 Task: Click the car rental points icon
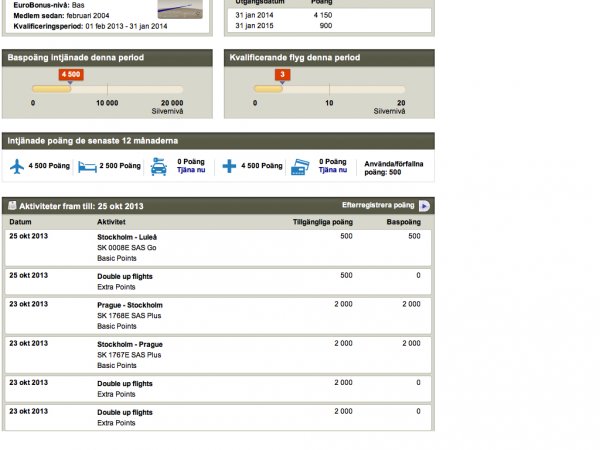159,166
